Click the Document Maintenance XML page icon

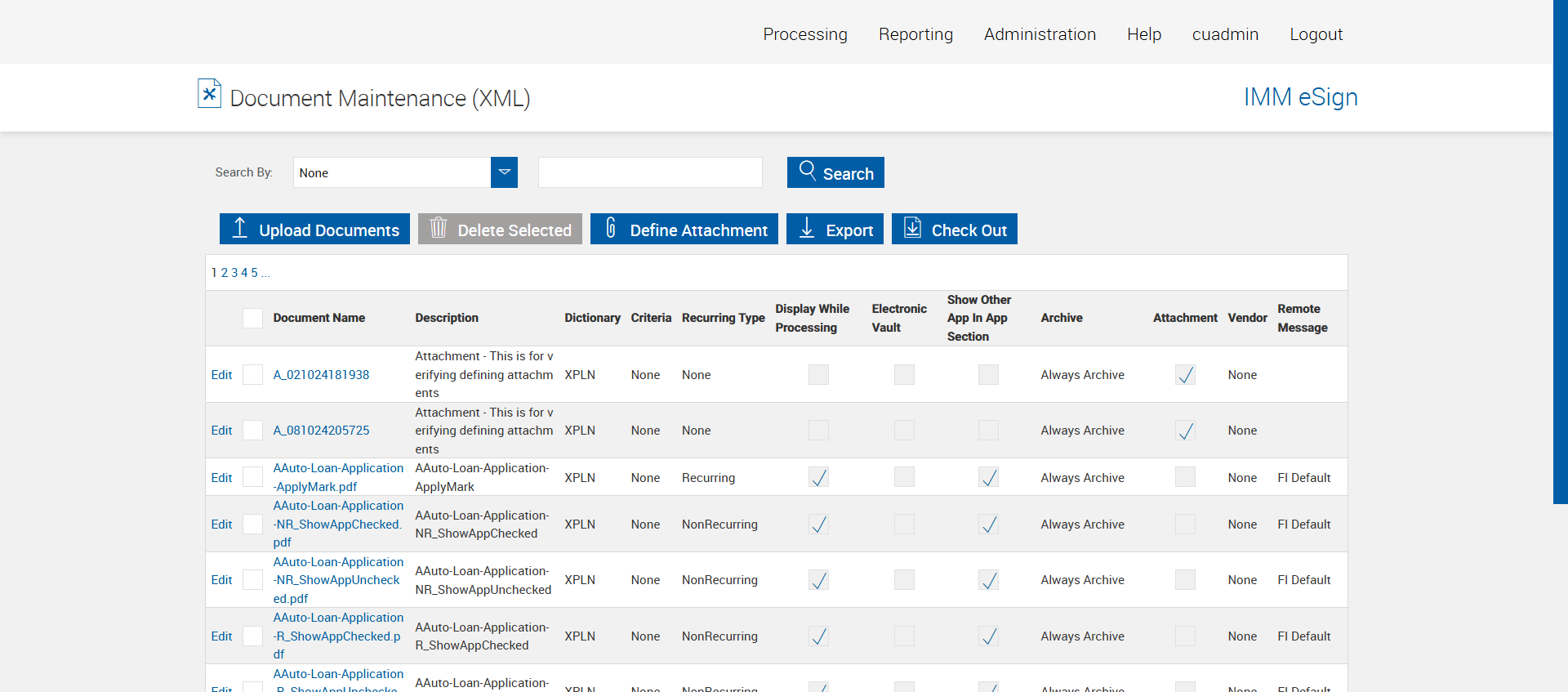point(209,94)
